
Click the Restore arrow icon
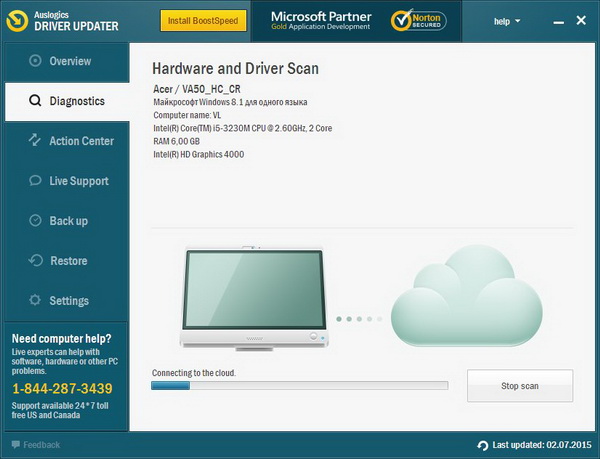point(35,261)
